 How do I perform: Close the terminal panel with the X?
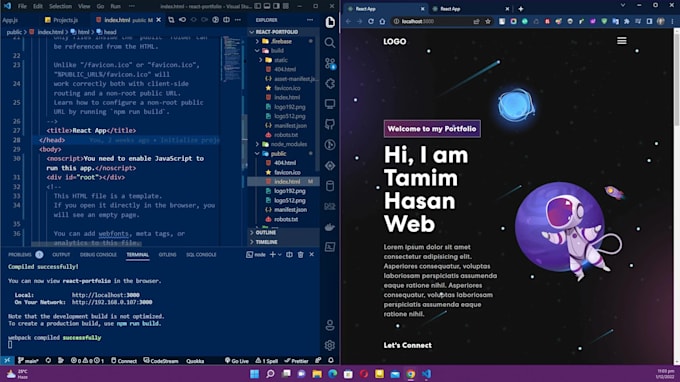click(312, 255)
